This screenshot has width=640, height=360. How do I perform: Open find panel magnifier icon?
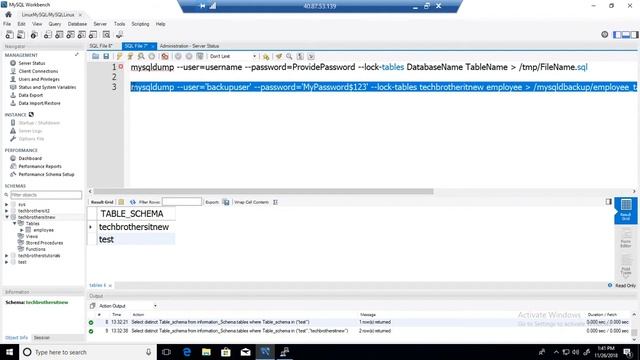[x=289, y=56]
